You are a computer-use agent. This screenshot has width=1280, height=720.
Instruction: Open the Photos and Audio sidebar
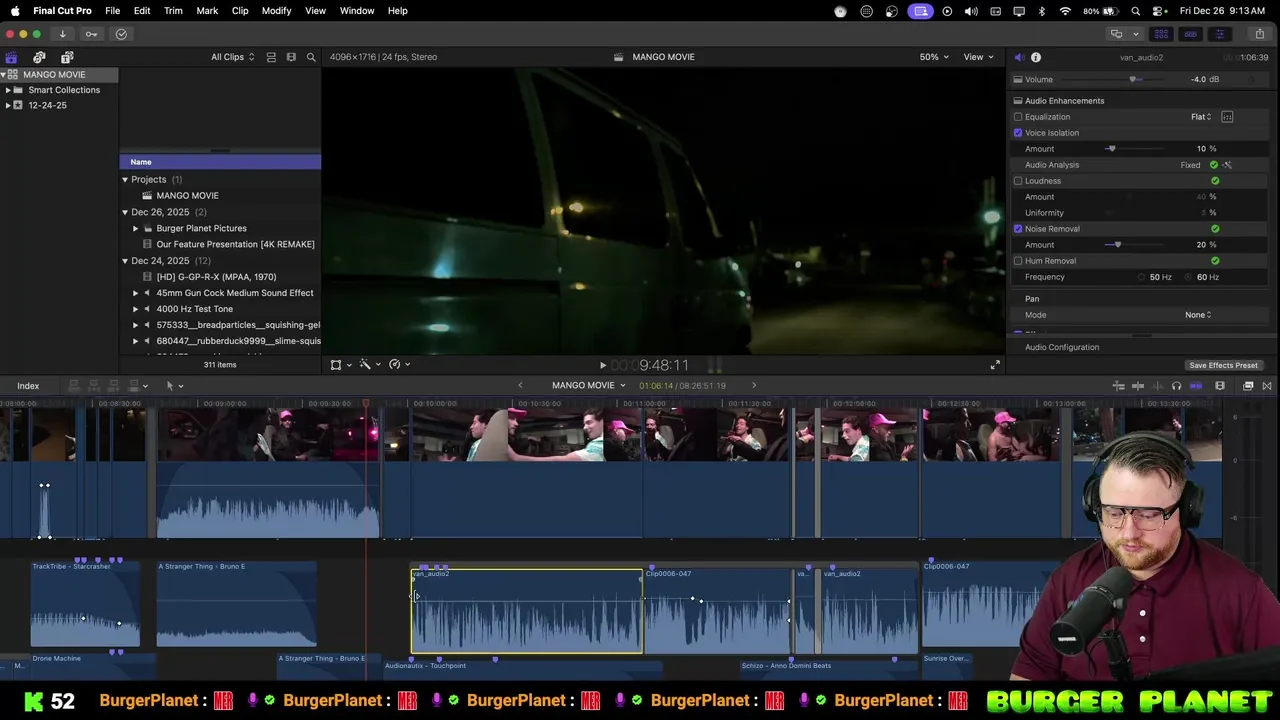[39, 57]
